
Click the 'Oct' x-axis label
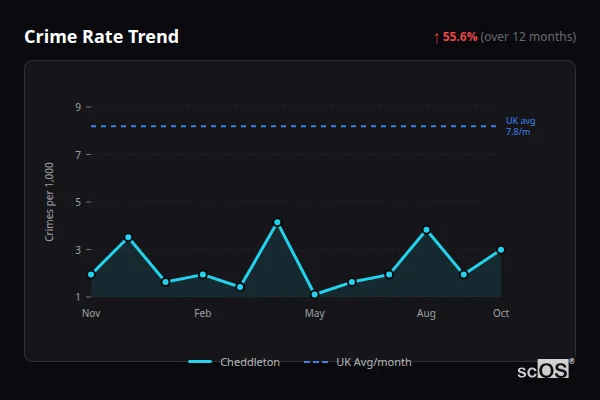(x=501, y=313)
